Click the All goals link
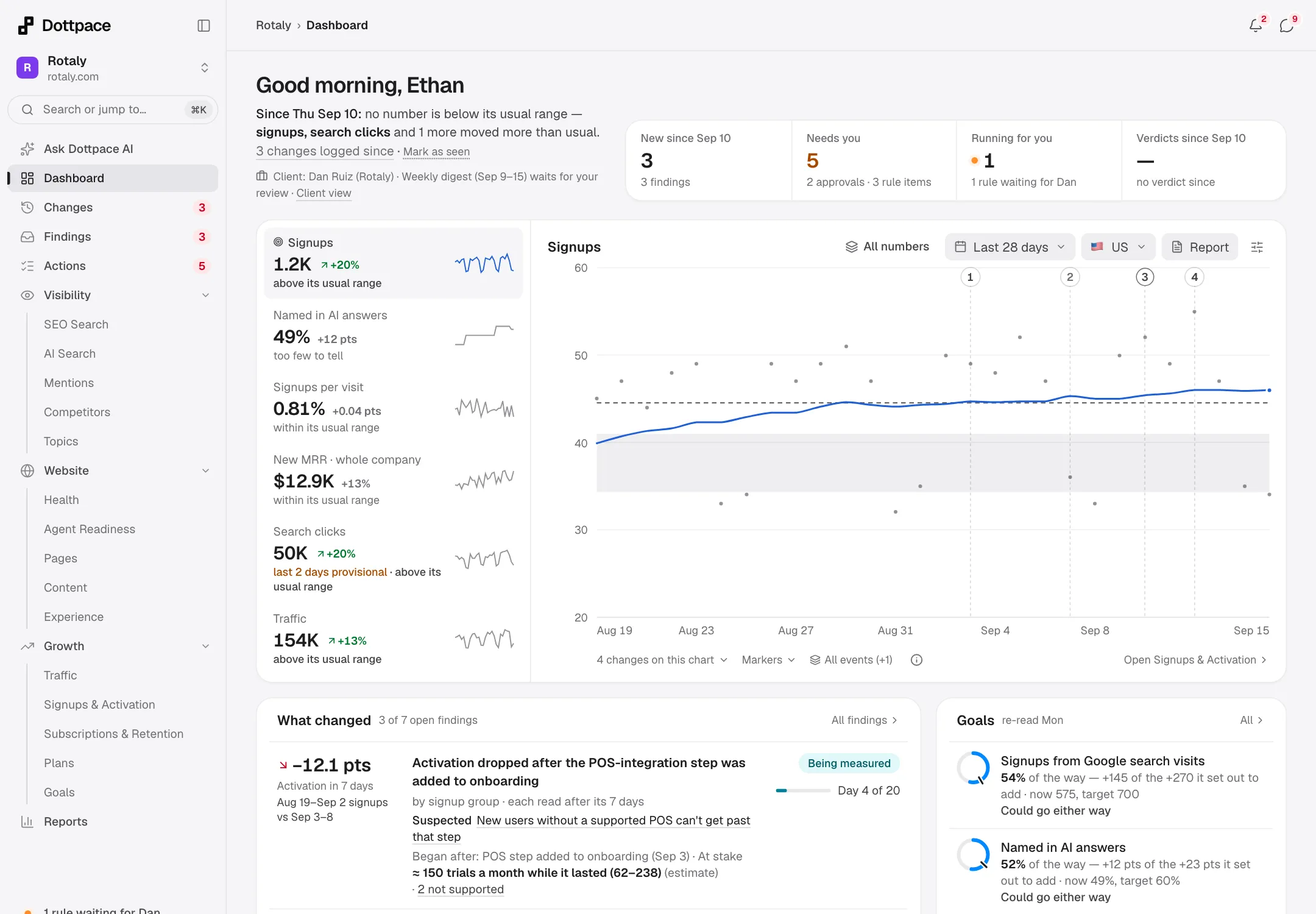The image size is (1316, 914). [1251, 720]
